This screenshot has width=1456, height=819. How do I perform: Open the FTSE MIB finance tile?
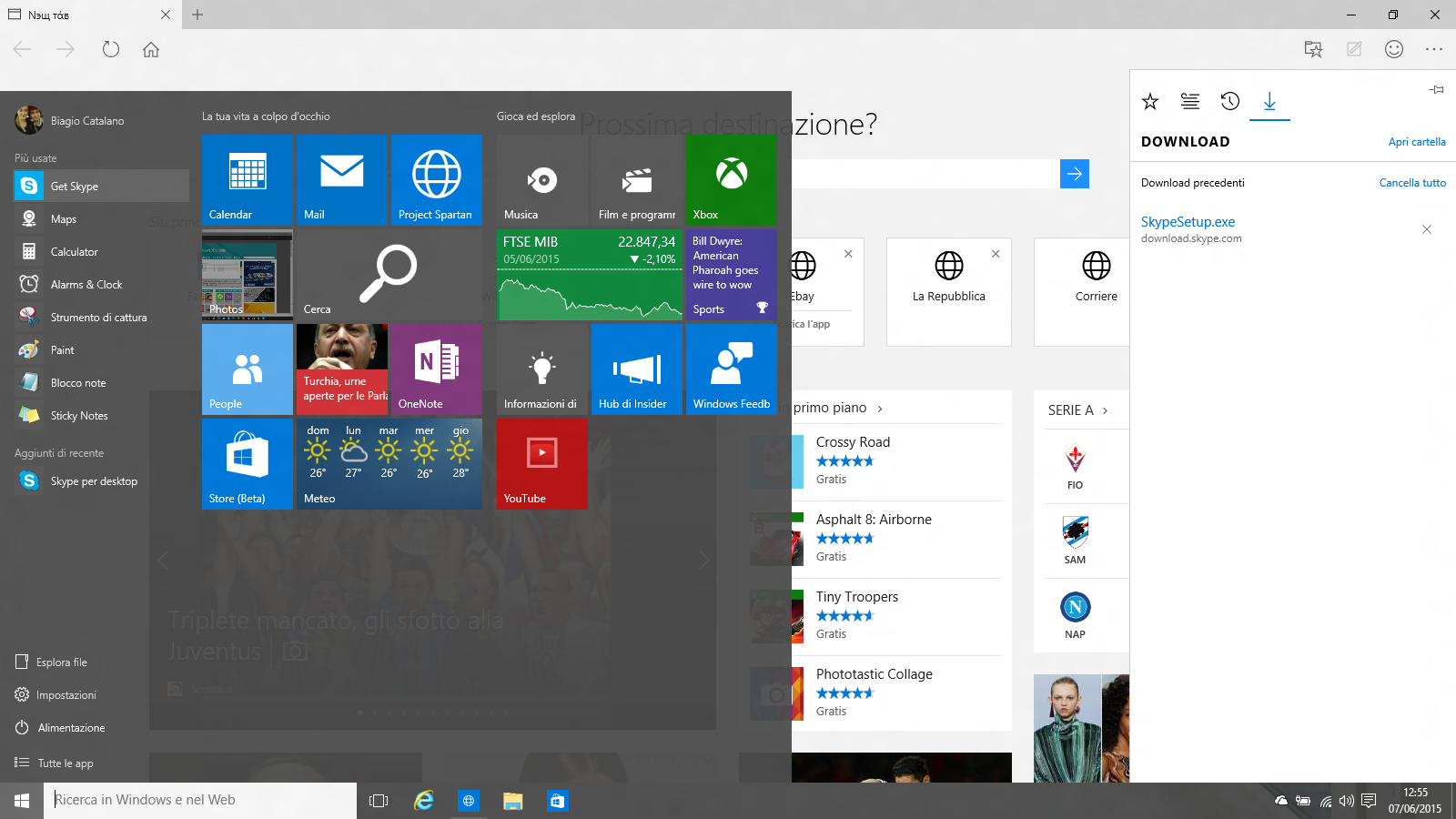(x=589, y=274)
